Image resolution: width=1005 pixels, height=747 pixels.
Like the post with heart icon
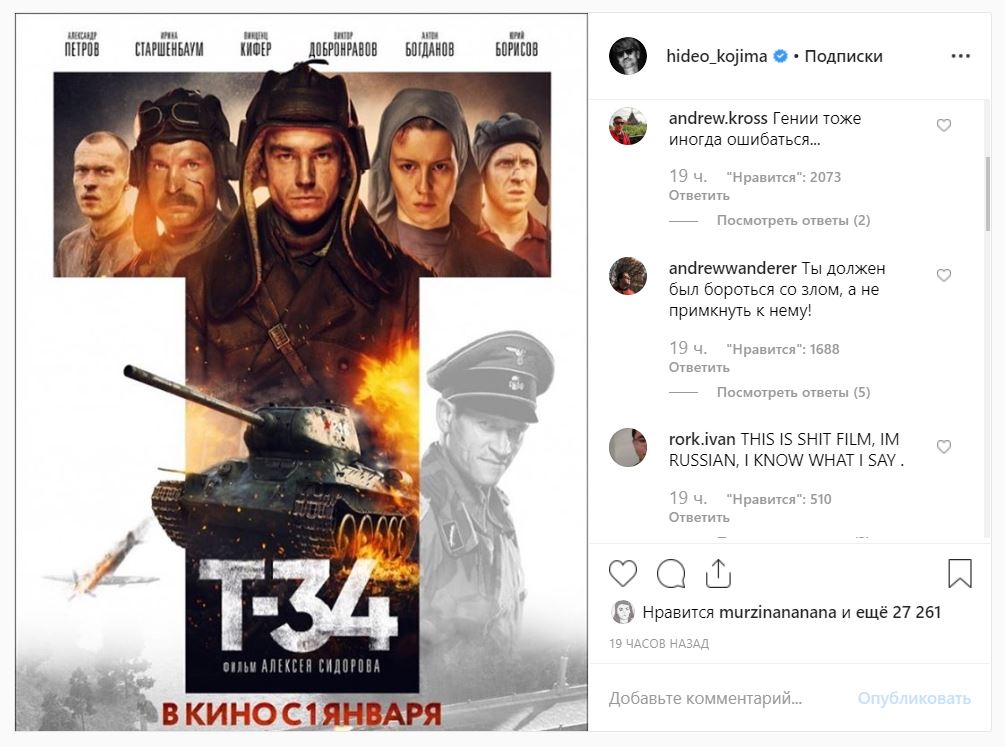click(x=622, y=573)
